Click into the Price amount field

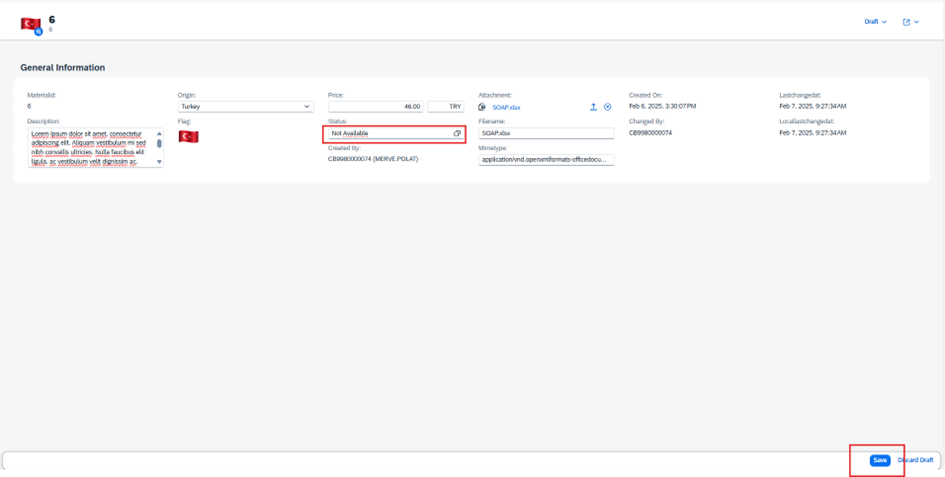(375, 106)
